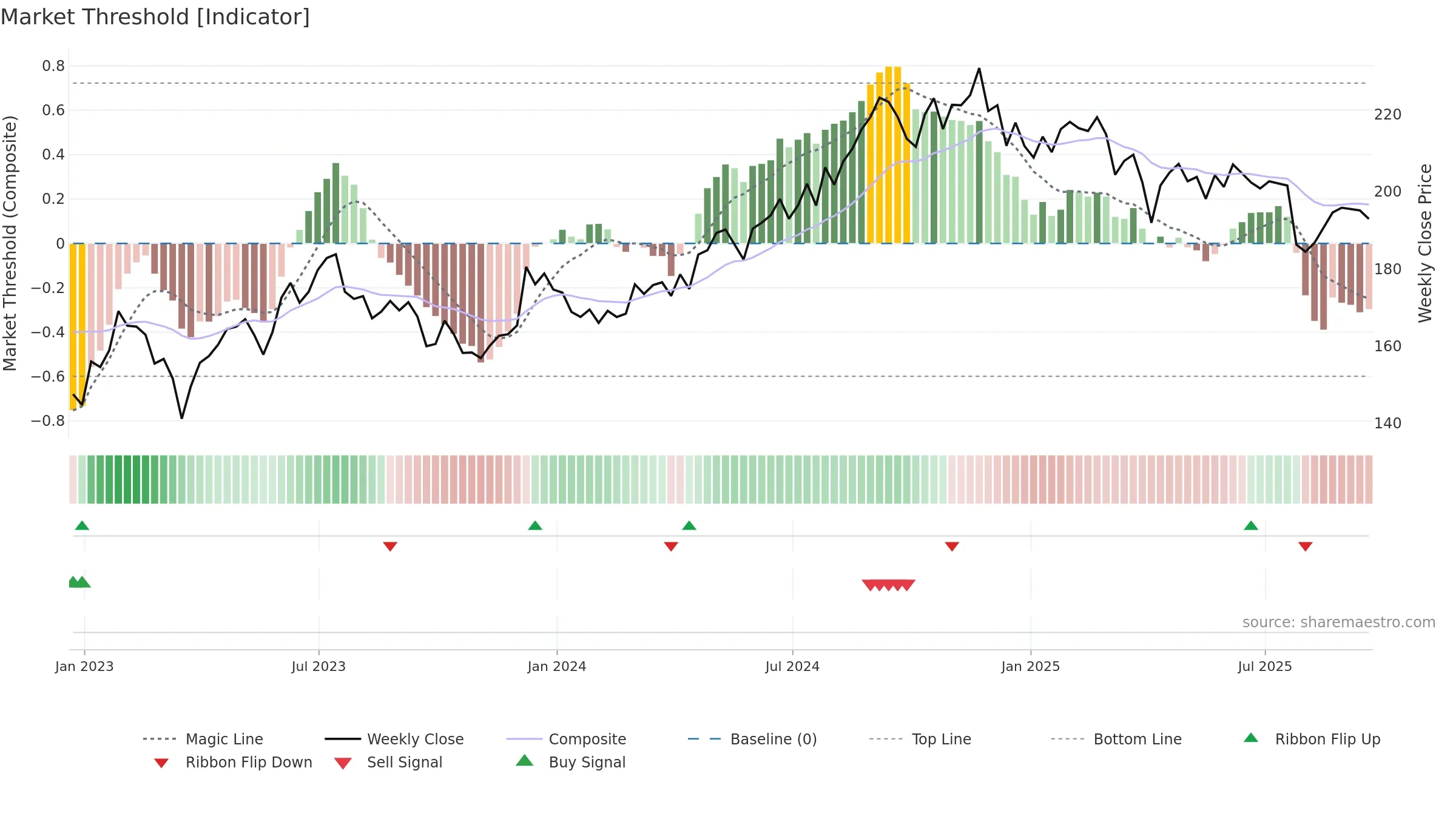The image size is (1456, 819).
Task: Click the Market Threshold [Indicator] title
Action: pyautogui.click(x=155, y=17)
